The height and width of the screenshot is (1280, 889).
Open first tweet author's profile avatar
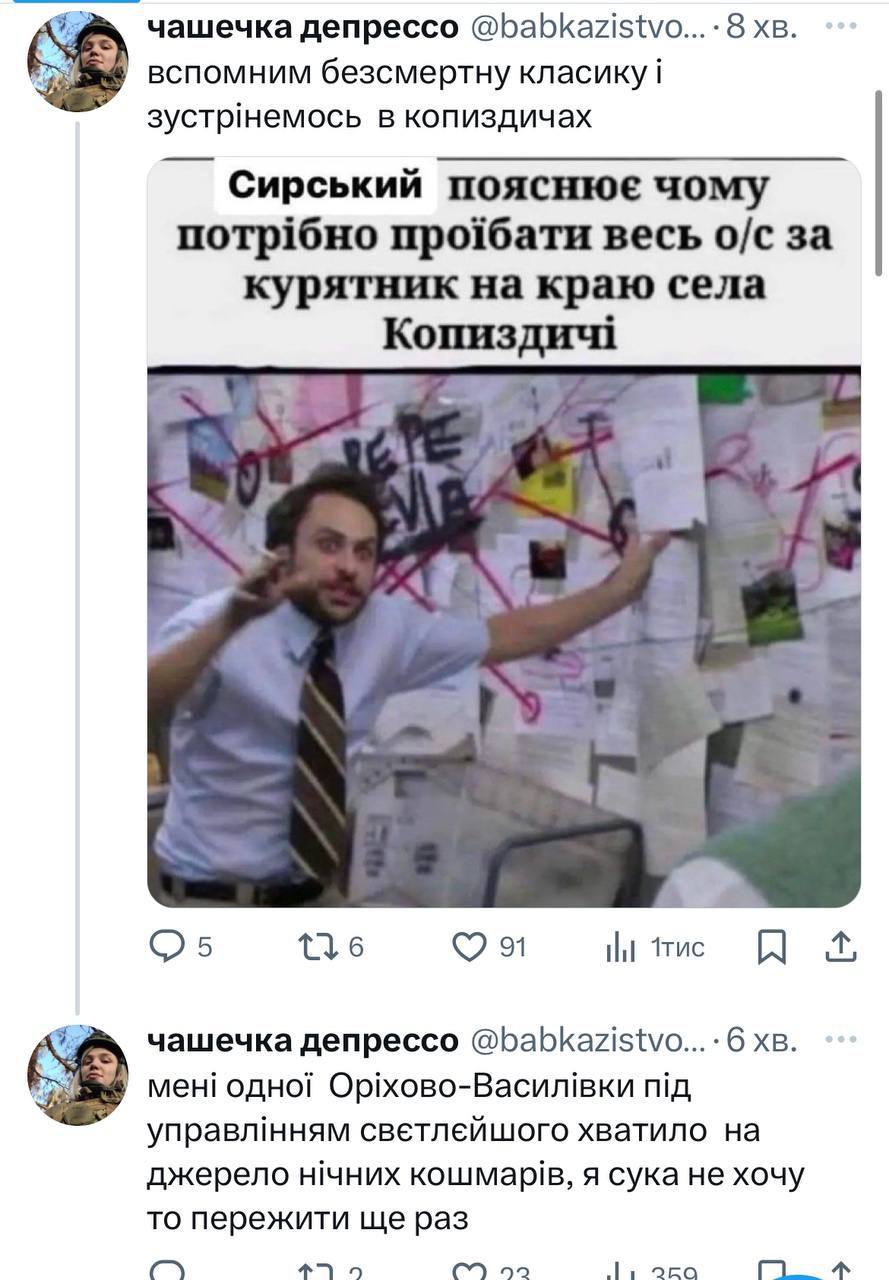pyautogui.click(x=77, y=61)
